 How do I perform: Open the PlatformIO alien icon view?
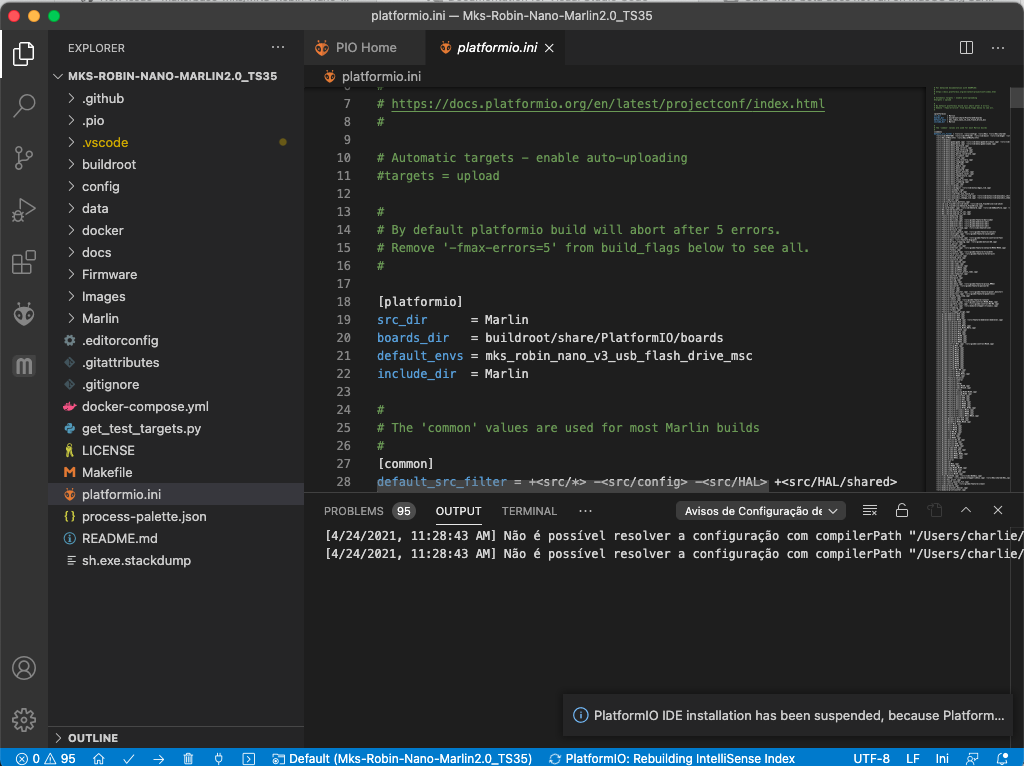pyautogui.click(x=24, y=315)
